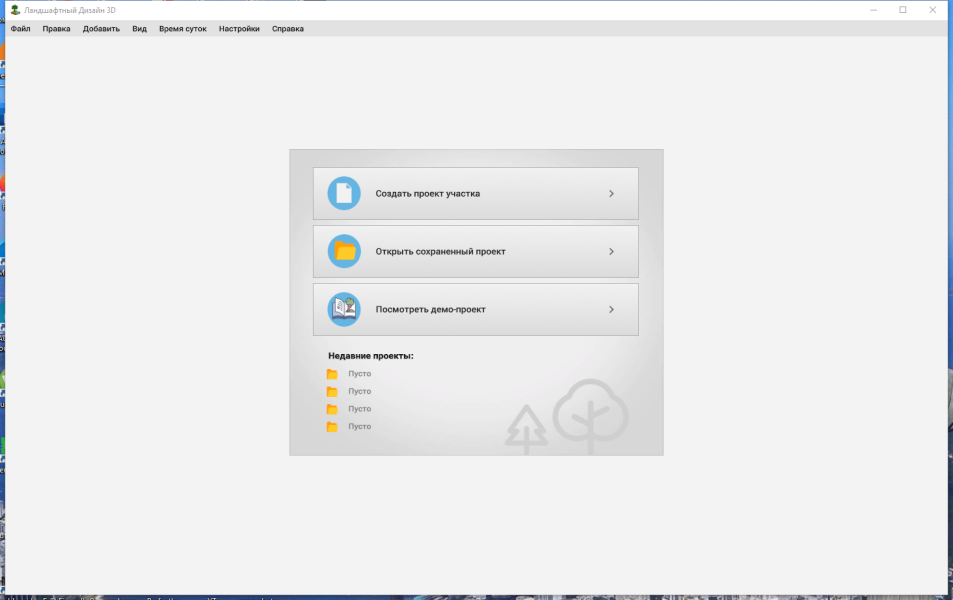The image size is (953, 600).
Task: Close the Ландшафтный Дизайн 3D window
Action: tap(932, 10)
